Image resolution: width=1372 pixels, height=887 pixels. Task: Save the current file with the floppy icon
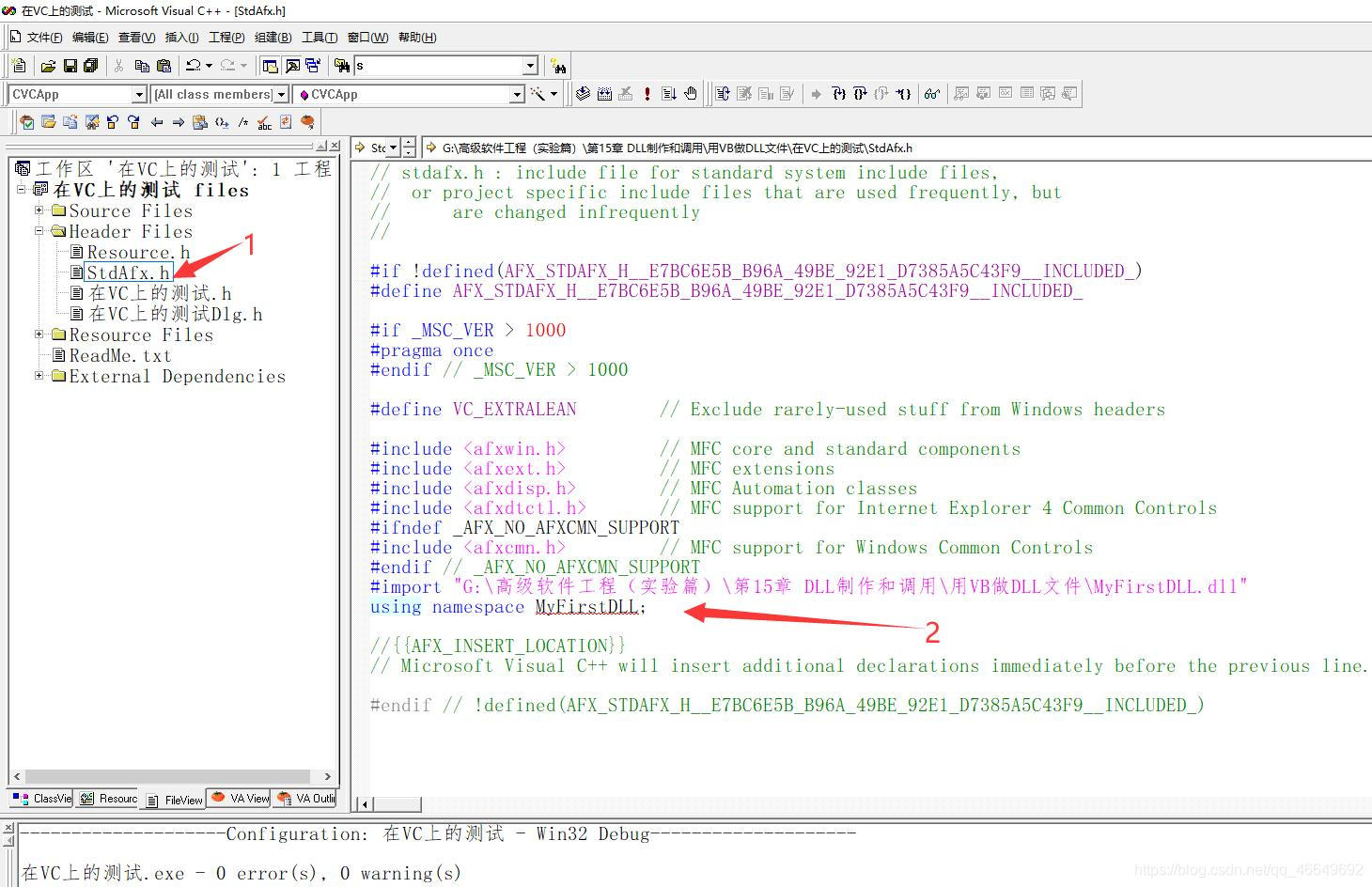click(70, 66)
